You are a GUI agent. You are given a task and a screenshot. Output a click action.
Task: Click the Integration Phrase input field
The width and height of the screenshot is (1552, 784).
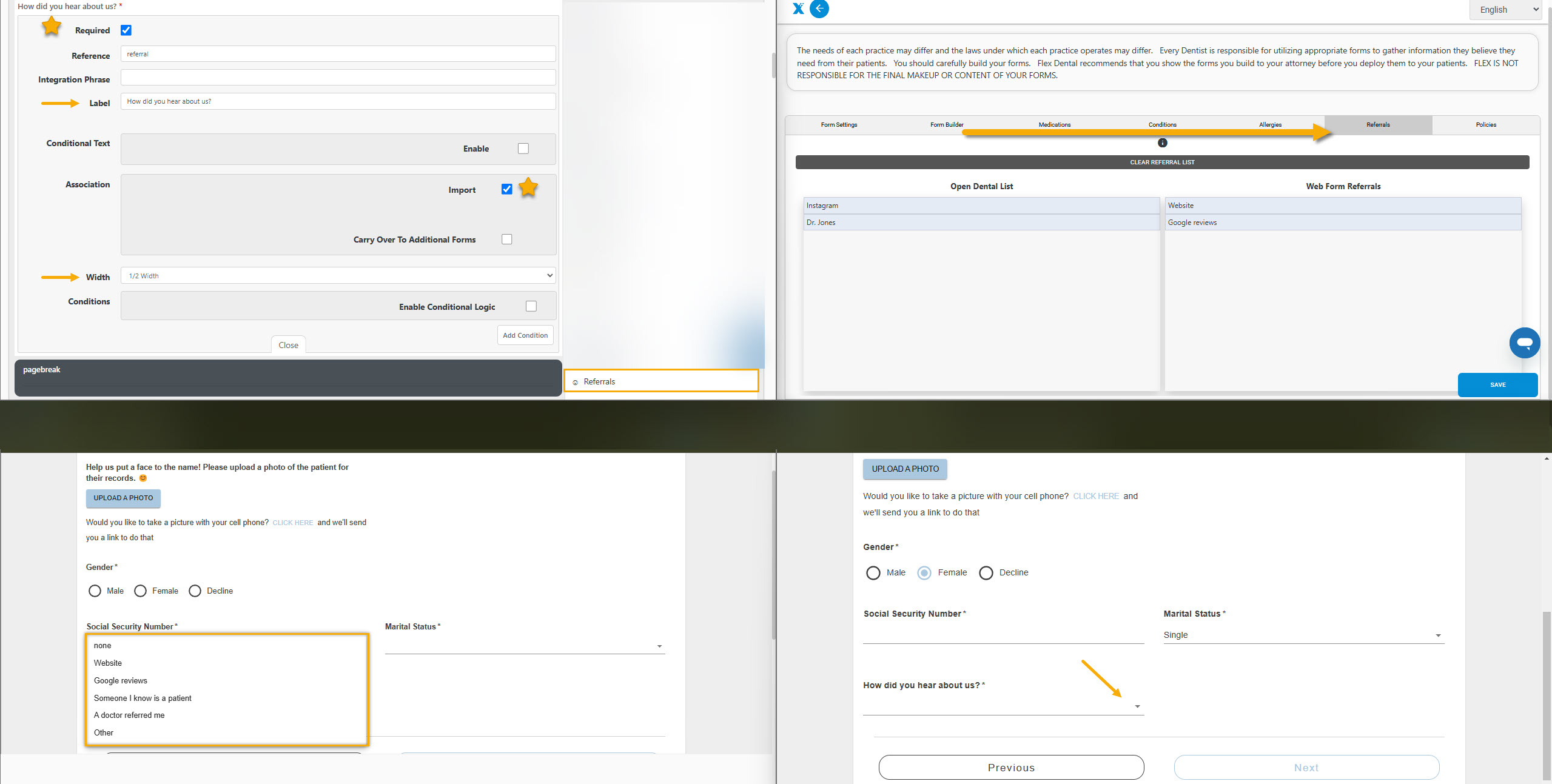click(x=338, y=78)
